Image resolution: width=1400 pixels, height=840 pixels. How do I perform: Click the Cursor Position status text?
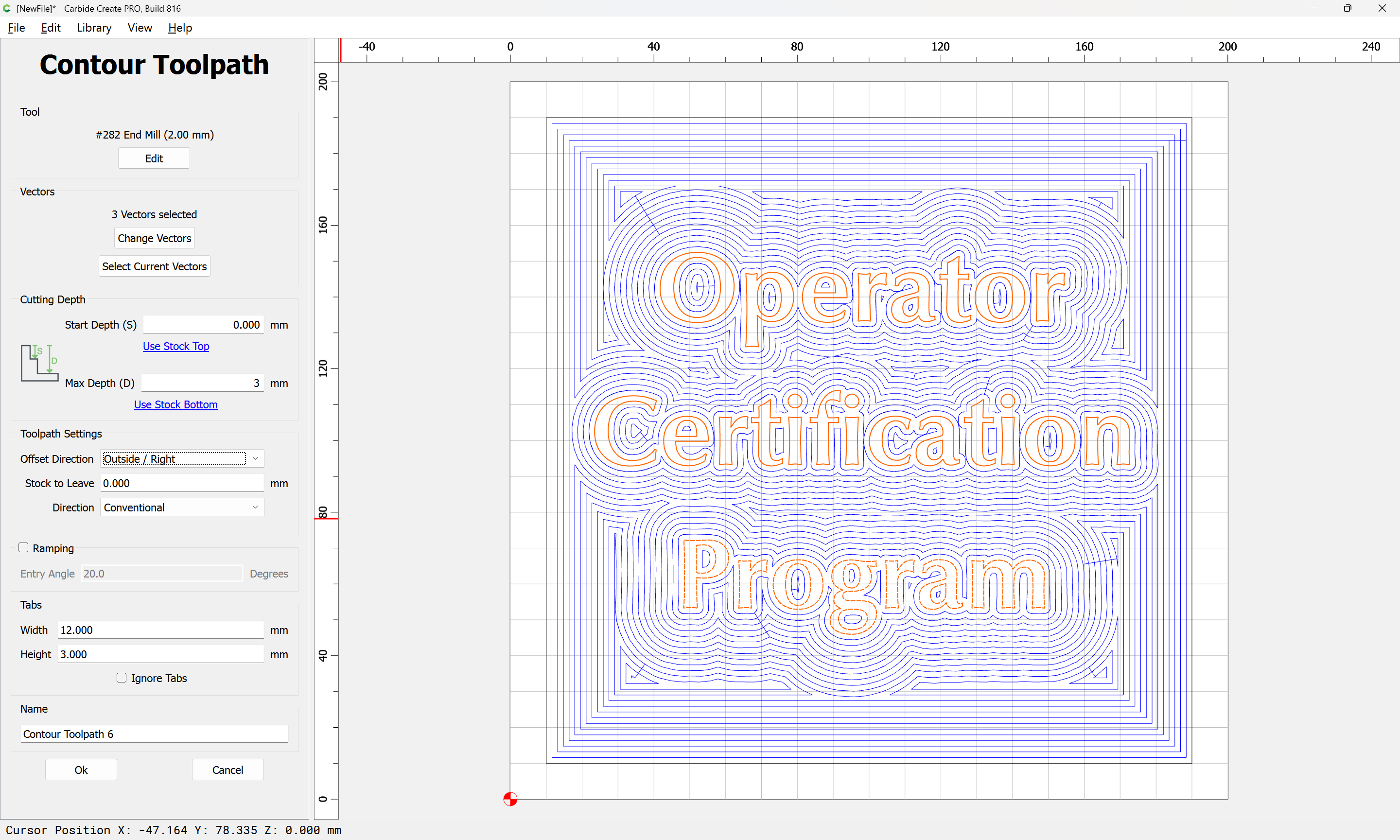(173, 830)
